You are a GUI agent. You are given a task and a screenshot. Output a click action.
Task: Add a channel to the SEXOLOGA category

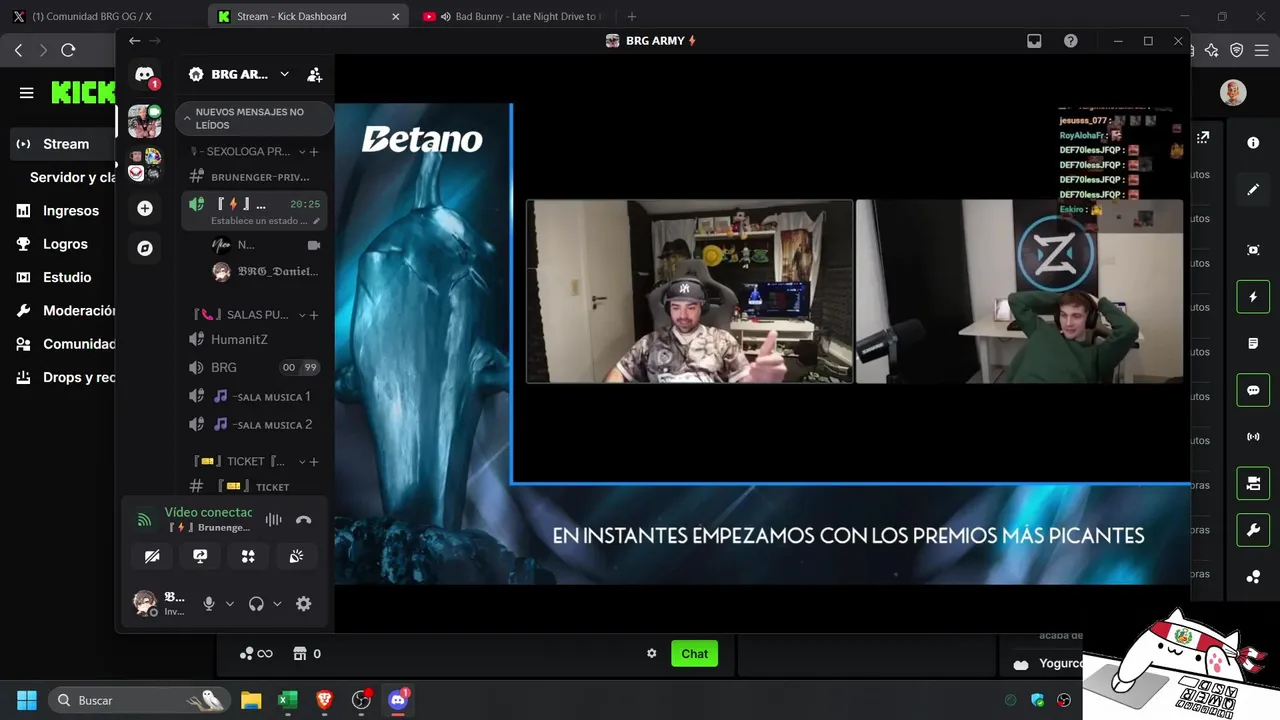(x=314, y=152)
